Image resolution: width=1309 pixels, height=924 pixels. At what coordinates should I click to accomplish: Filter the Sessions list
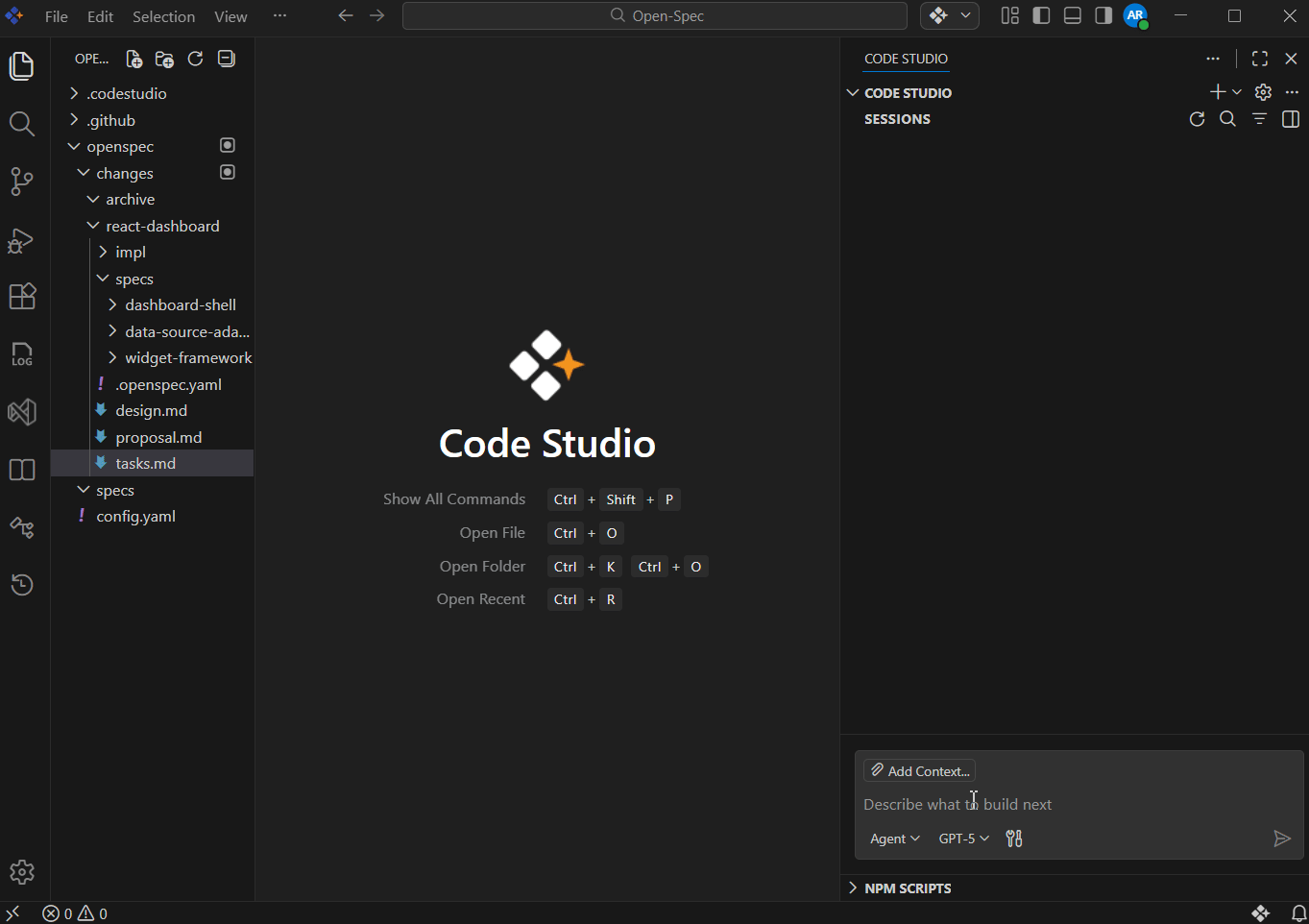click(x=1259, y=119)
